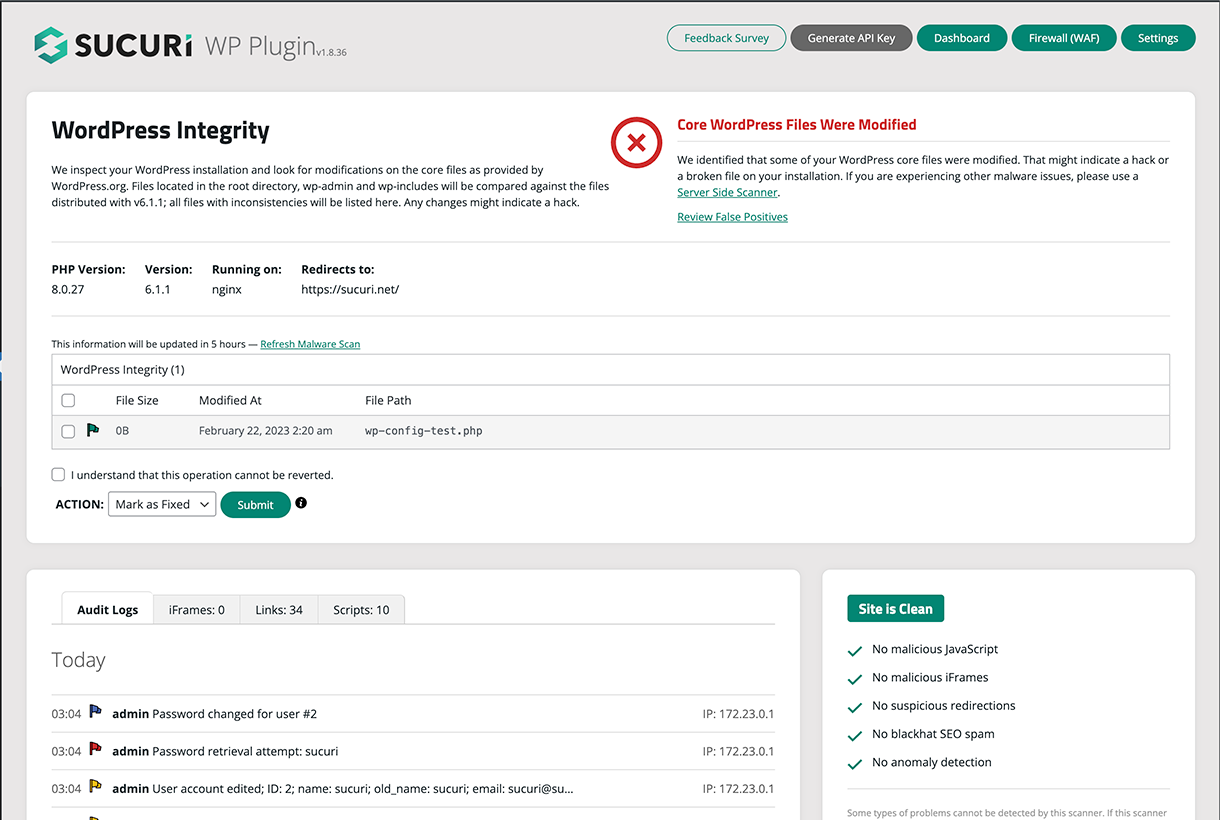This screenshot has height=820, width=1220.
Task: Open the Refresh Malware Scan link
Action: click(x=310, y=344)
